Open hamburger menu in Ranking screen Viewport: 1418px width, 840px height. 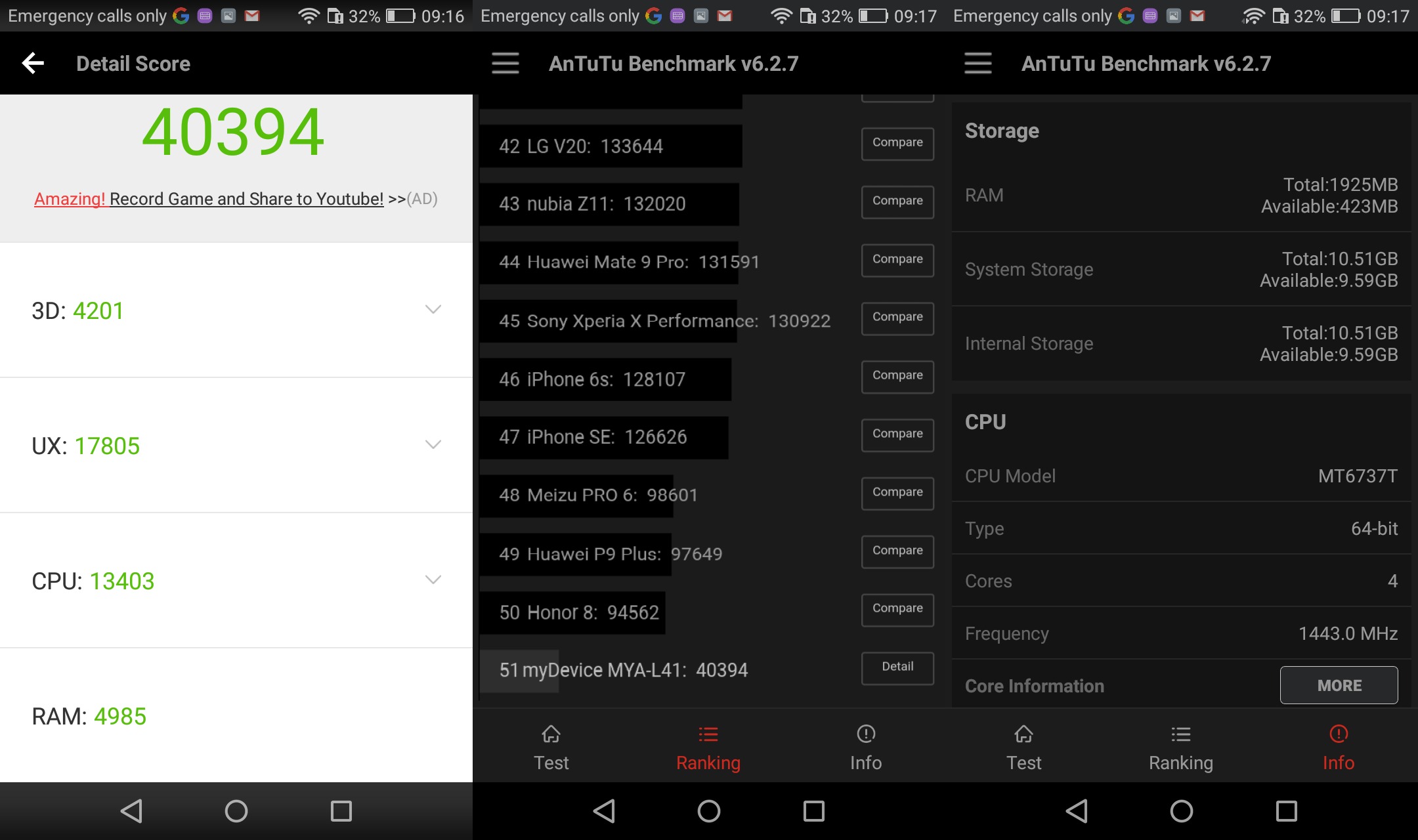tap(505, 64)
